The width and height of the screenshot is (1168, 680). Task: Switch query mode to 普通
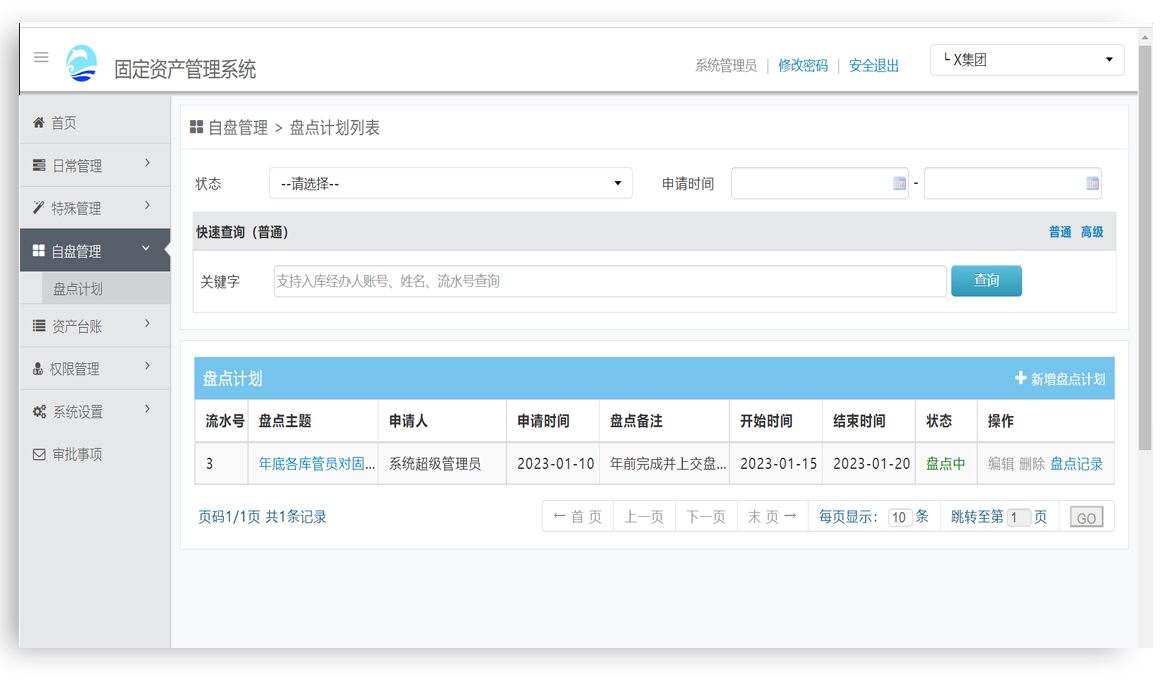[x=1060, y=231]
